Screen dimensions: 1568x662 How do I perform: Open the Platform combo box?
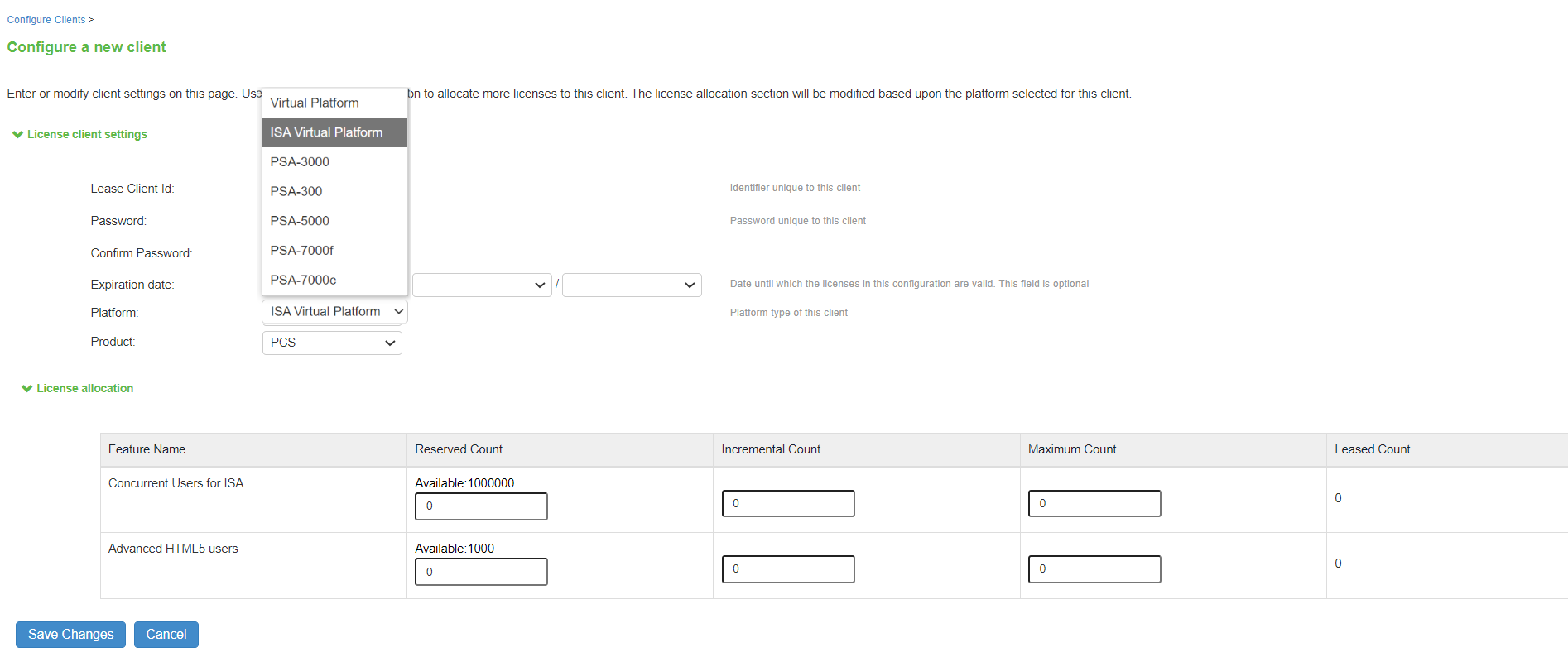(x=334, y=312)
